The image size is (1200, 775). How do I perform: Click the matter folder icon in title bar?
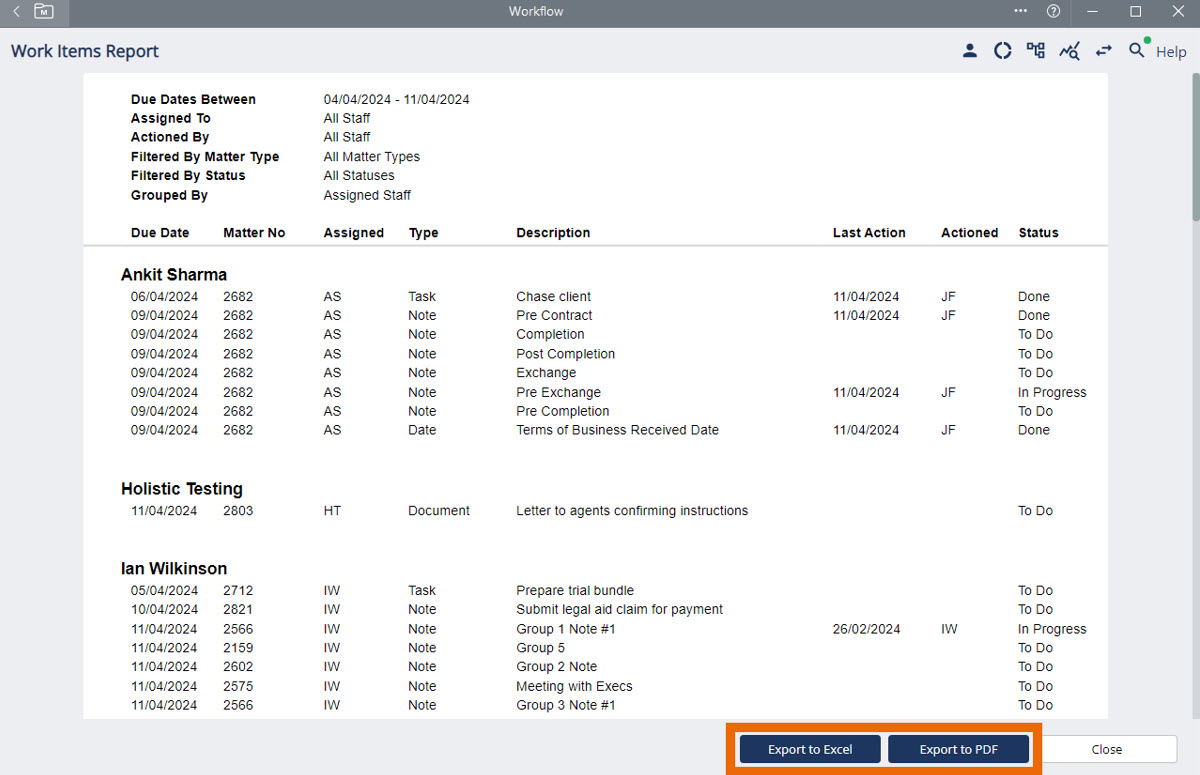pos(44,12)
